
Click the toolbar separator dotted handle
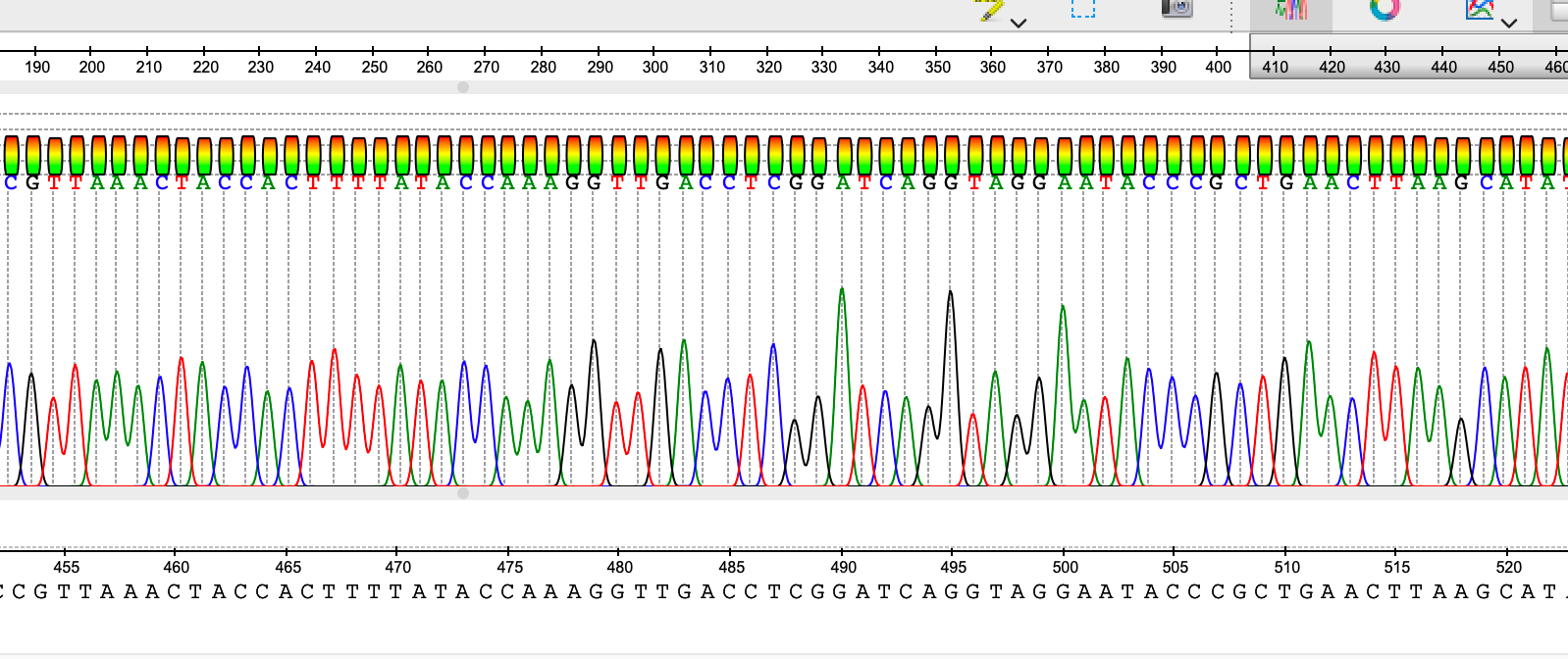(1231, 14)
